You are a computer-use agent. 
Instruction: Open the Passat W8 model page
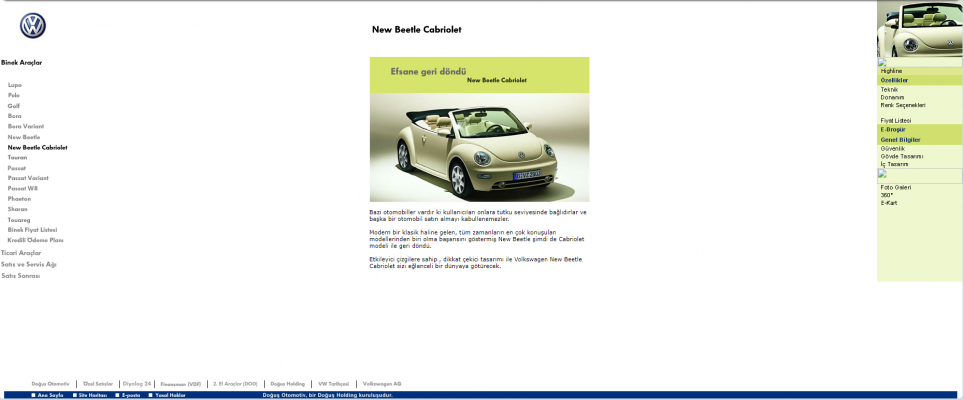[x=23, y=189]
